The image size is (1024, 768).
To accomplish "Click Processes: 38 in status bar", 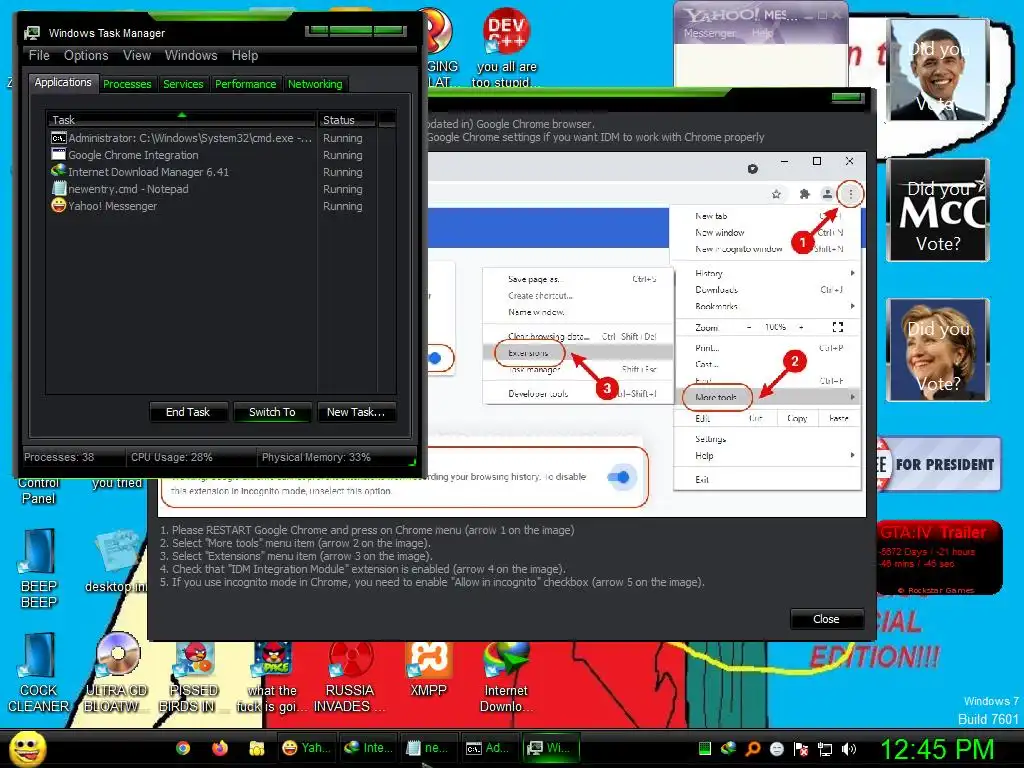I will (x=59, y=457).
